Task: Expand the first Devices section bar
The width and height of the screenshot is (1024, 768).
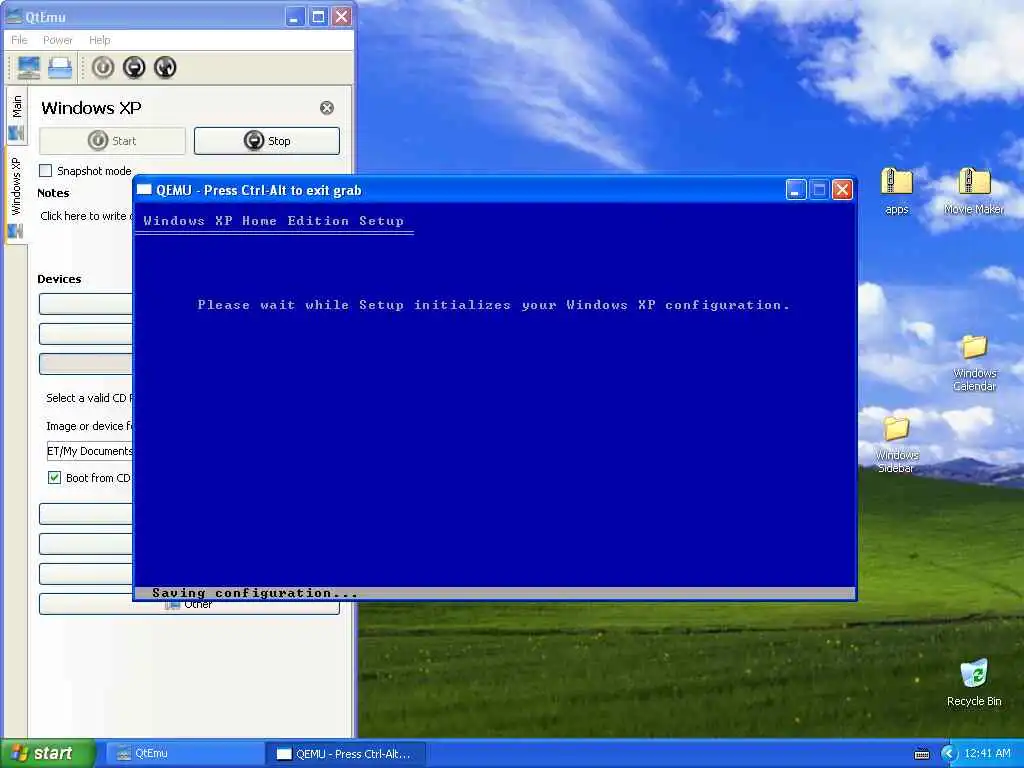Action: 86,304
